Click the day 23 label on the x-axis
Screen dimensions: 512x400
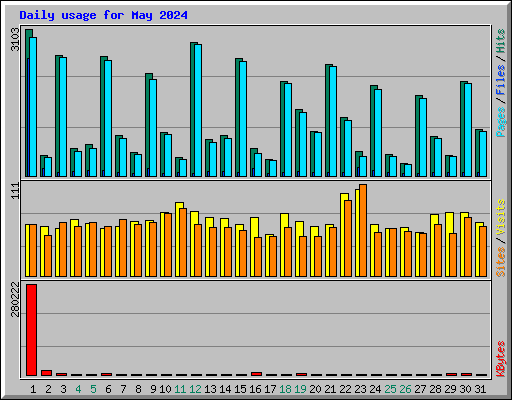(x=360, y=389)
